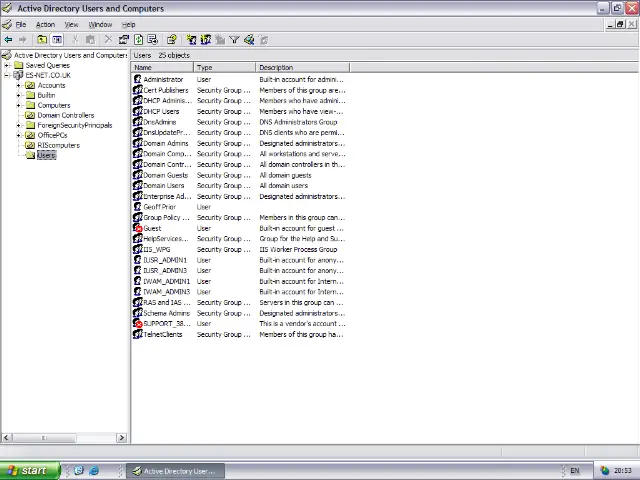
Task: Open the View menu
Action: point(71,24)
